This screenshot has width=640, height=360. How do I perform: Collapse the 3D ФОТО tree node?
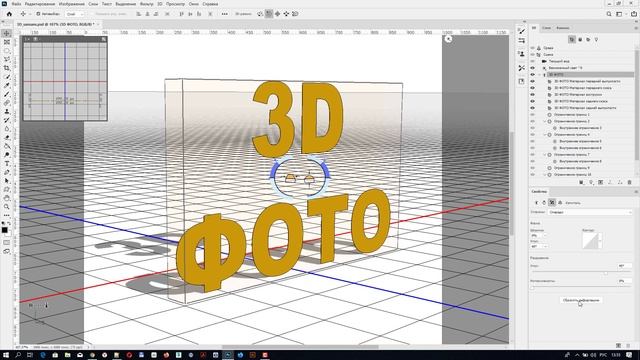point(540,75)
